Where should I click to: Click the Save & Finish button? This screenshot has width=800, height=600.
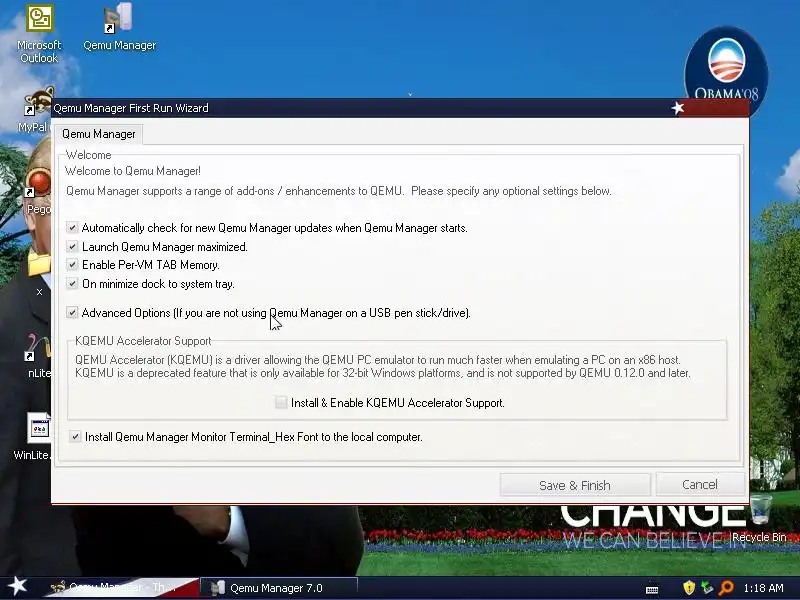tap(575, 485)
